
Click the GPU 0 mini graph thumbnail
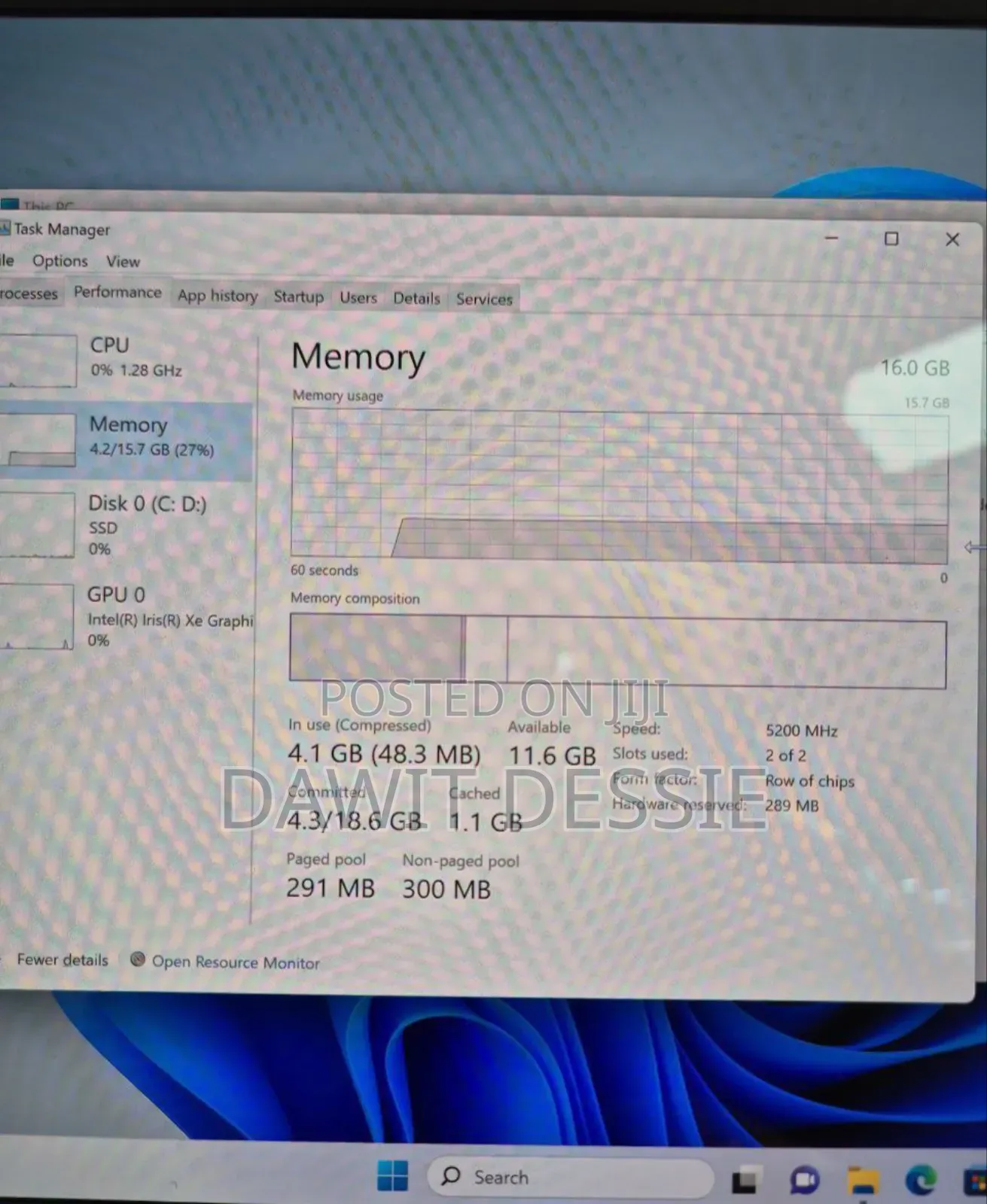tap(36, 616)
